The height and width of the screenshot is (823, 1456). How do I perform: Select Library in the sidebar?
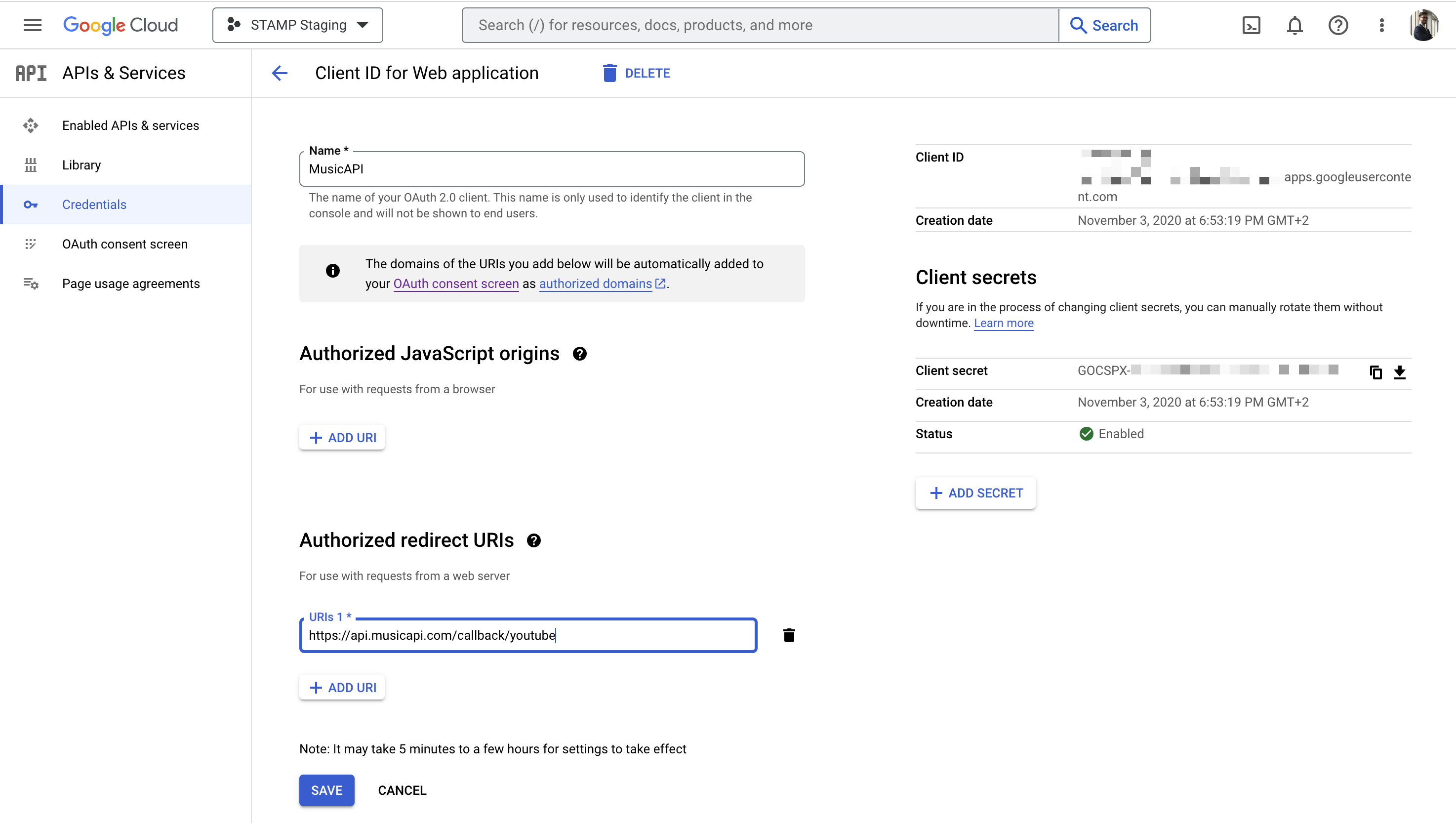[81, 165]
